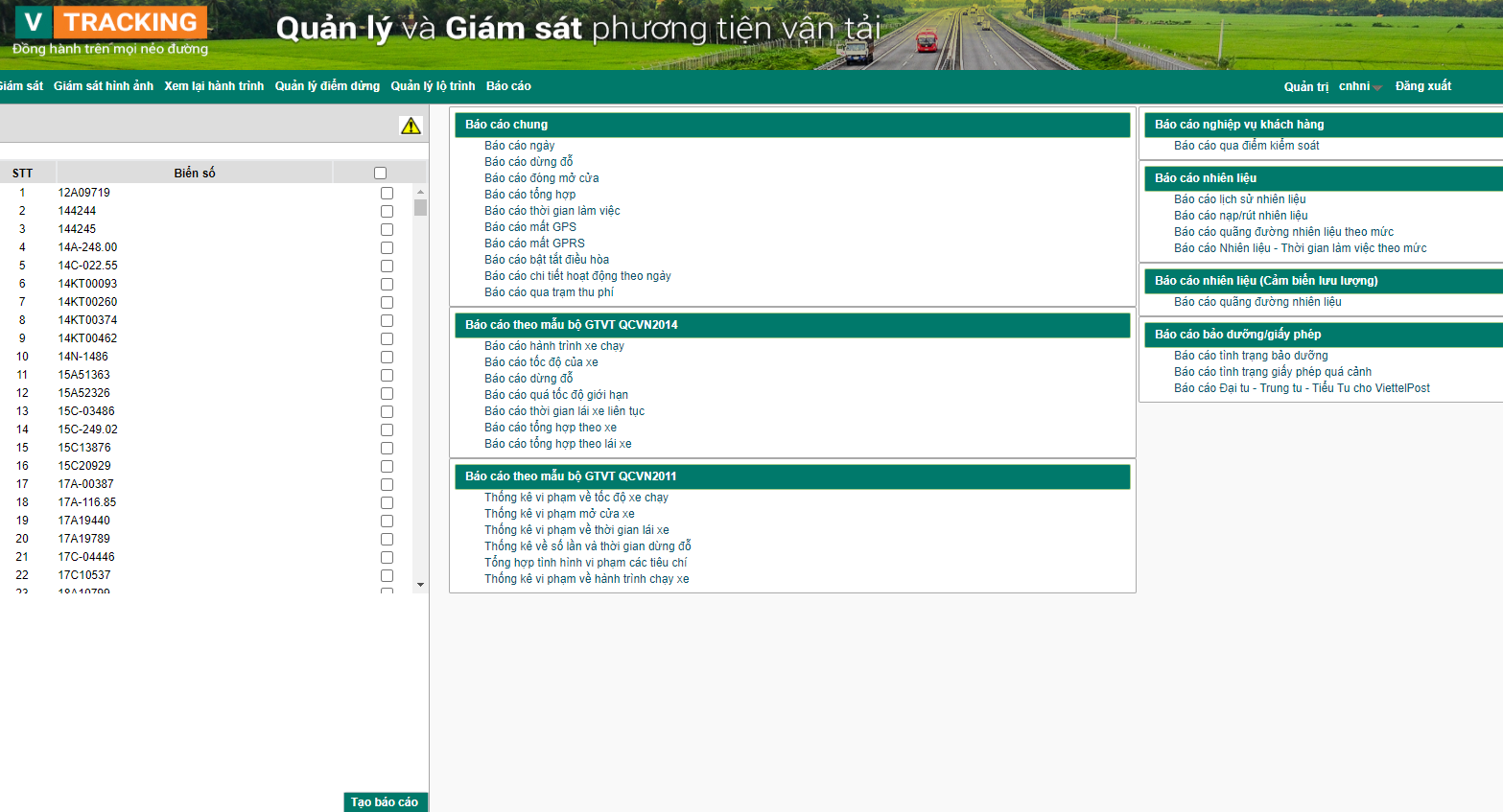
Task: Select checkbox for vehicle 14KT00093
Action: tap(387, 284)
